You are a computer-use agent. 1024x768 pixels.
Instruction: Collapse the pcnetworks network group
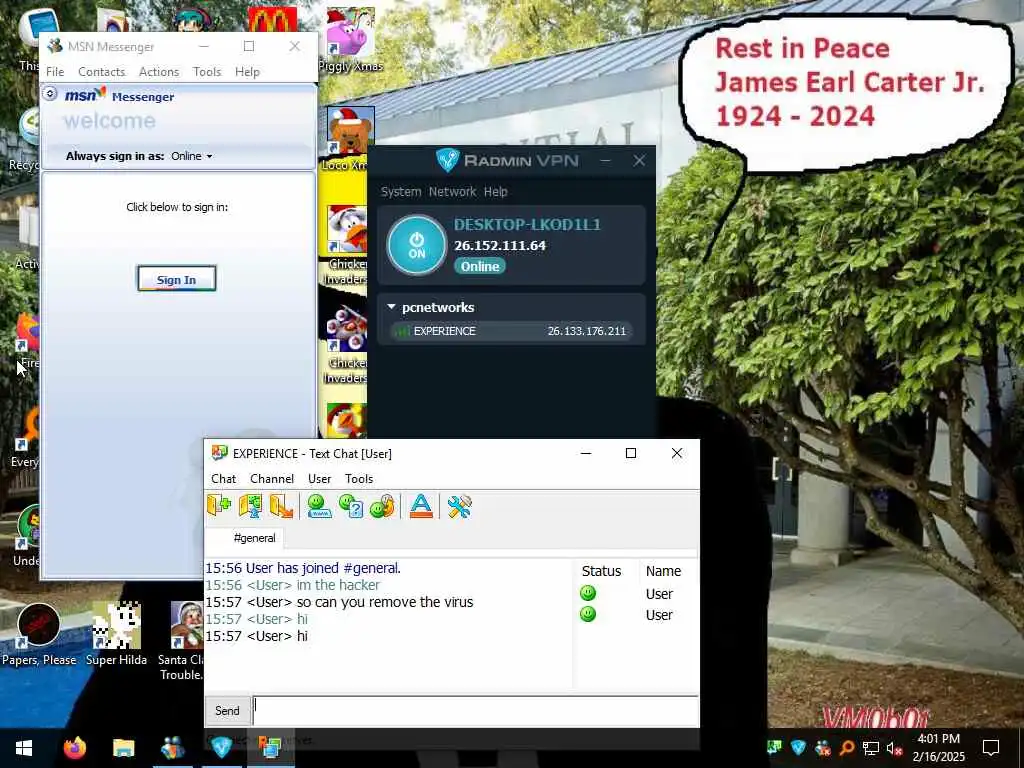click(391, 307)
